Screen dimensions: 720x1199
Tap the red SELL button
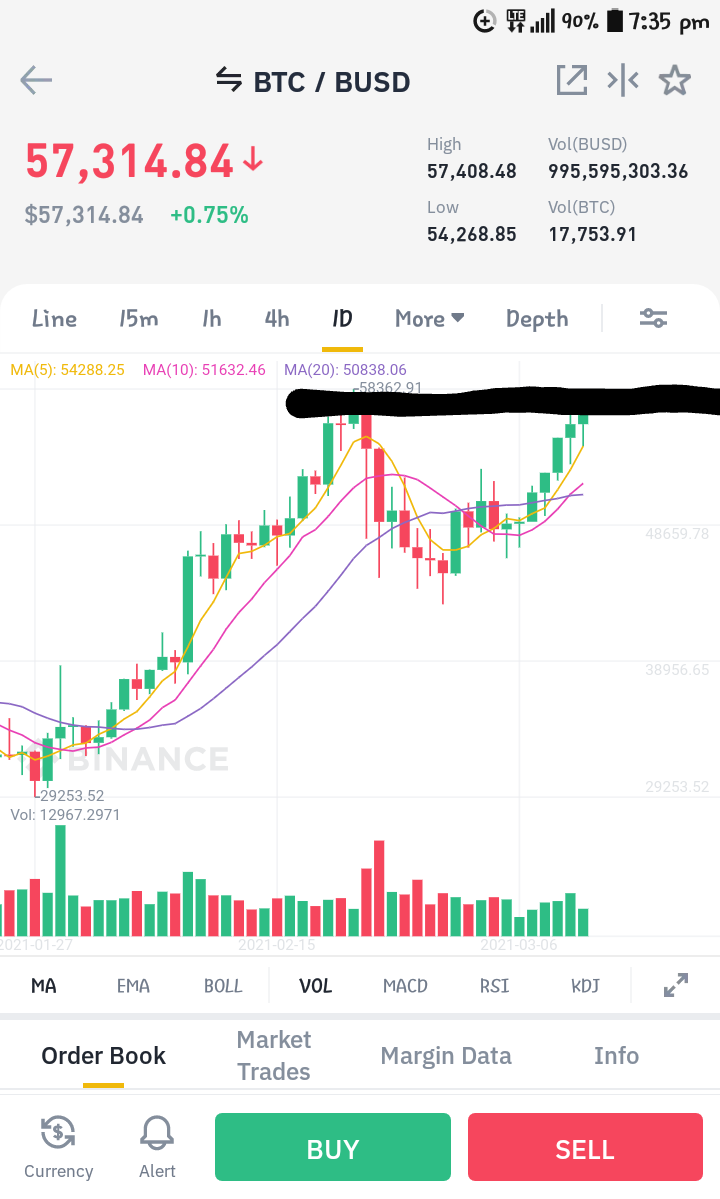[x=585, y=1147]
